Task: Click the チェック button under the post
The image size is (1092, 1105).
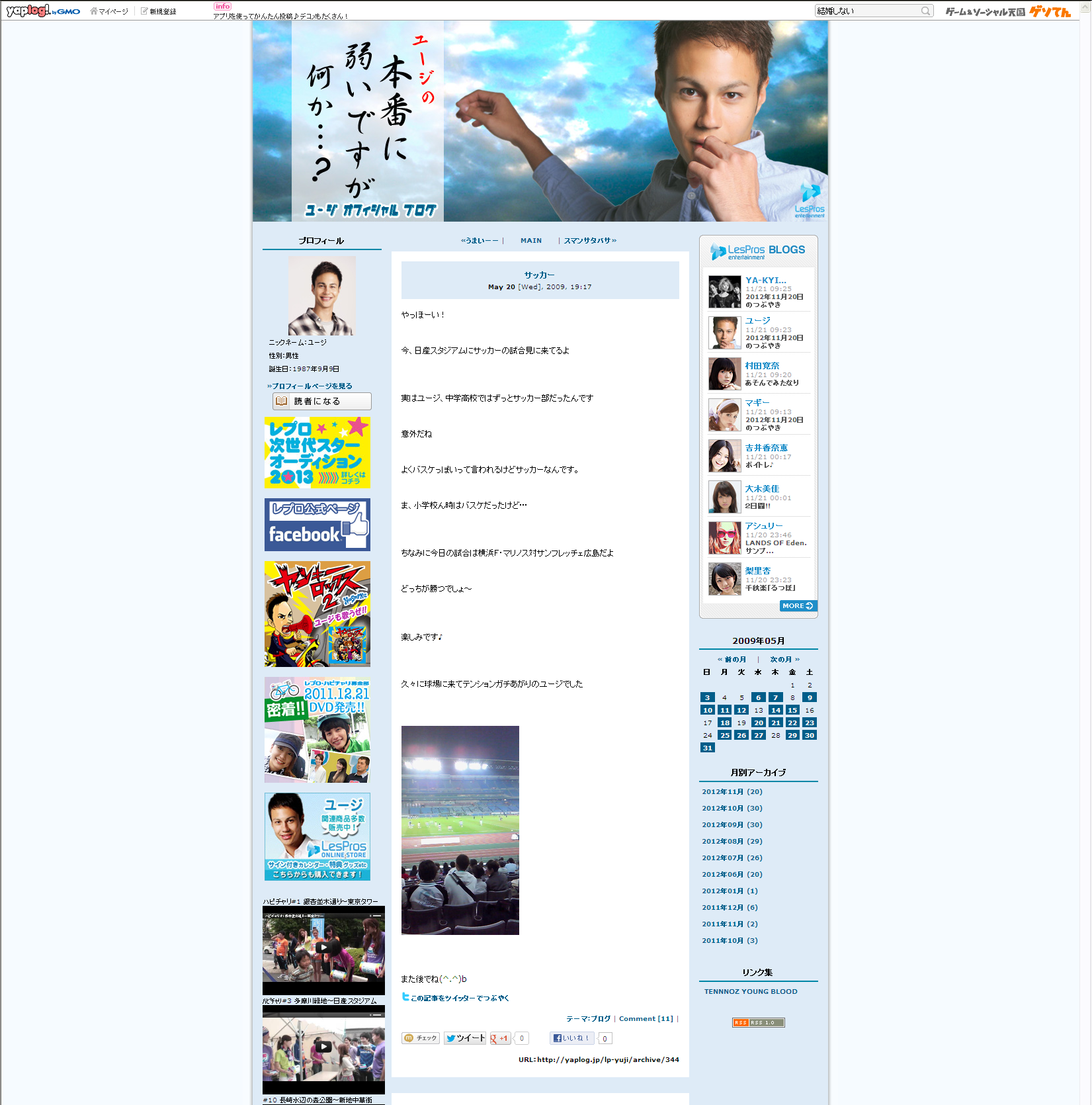Action: coord(421,1038)
